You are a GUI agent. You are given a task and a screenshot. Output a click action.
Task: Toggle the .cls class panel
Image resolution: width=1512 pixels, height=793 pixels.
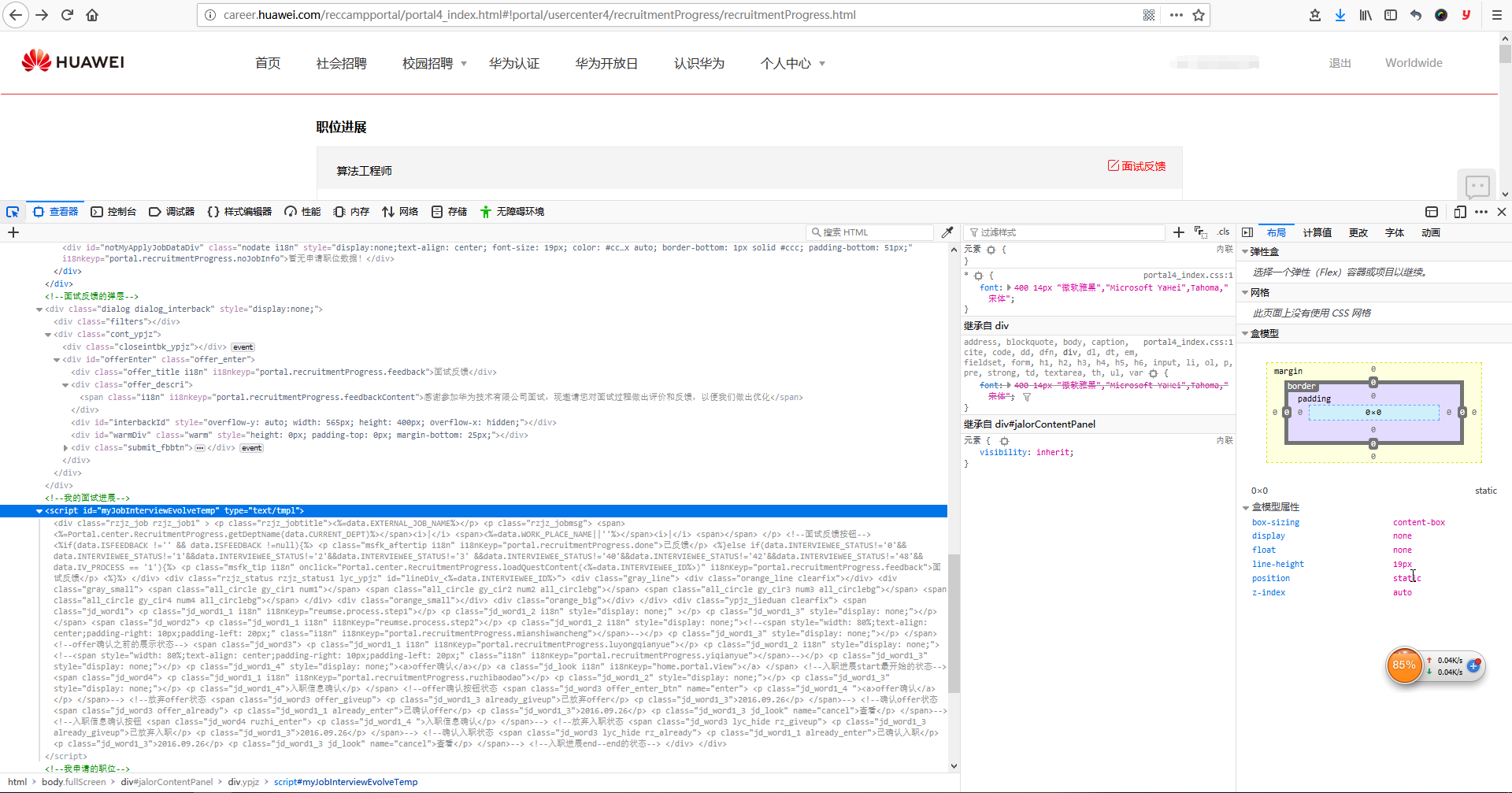coord(1223,232)
